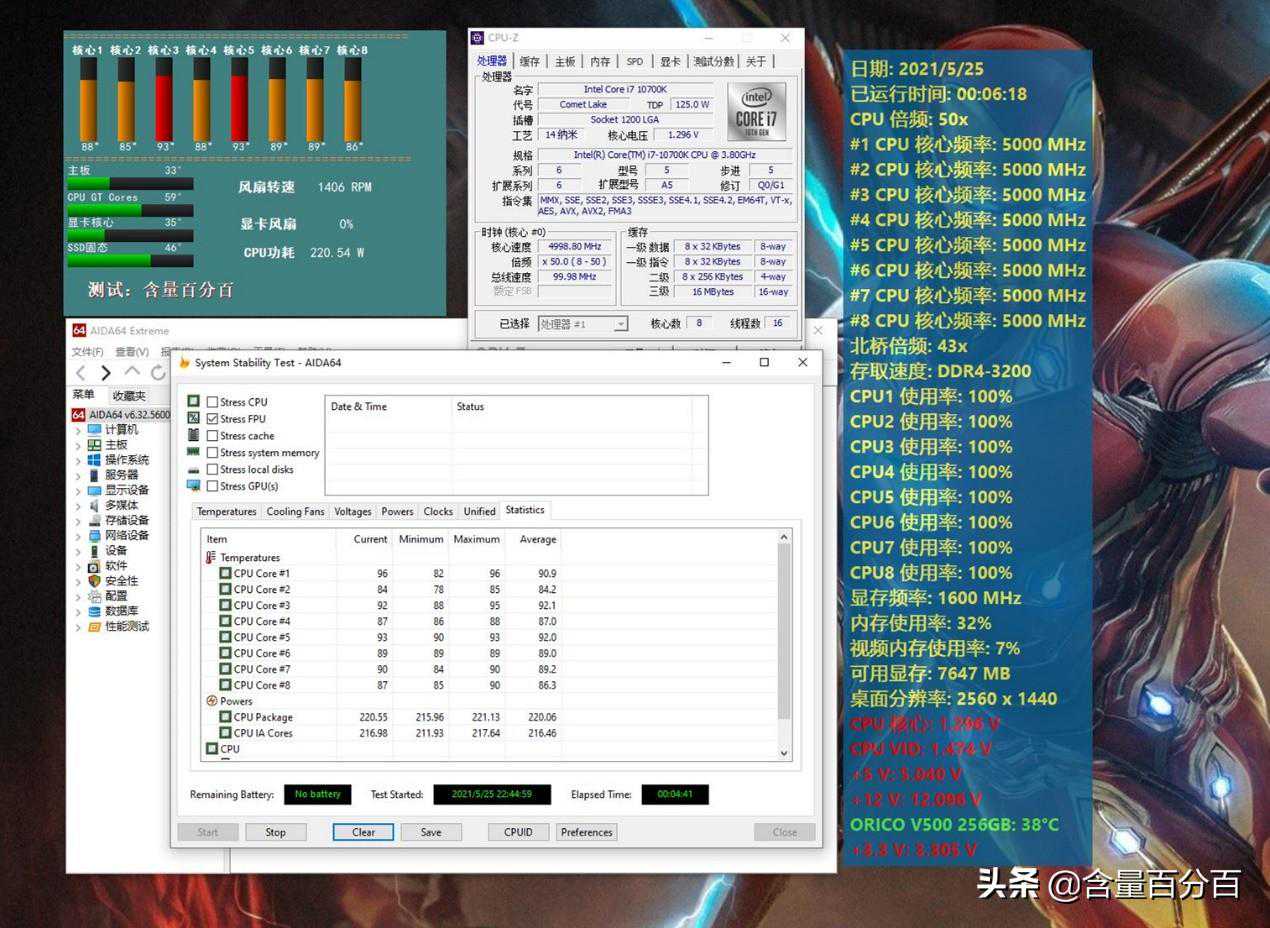
Task: Click the 主板 motherboard icon in tree
Action: coord(95,445)
